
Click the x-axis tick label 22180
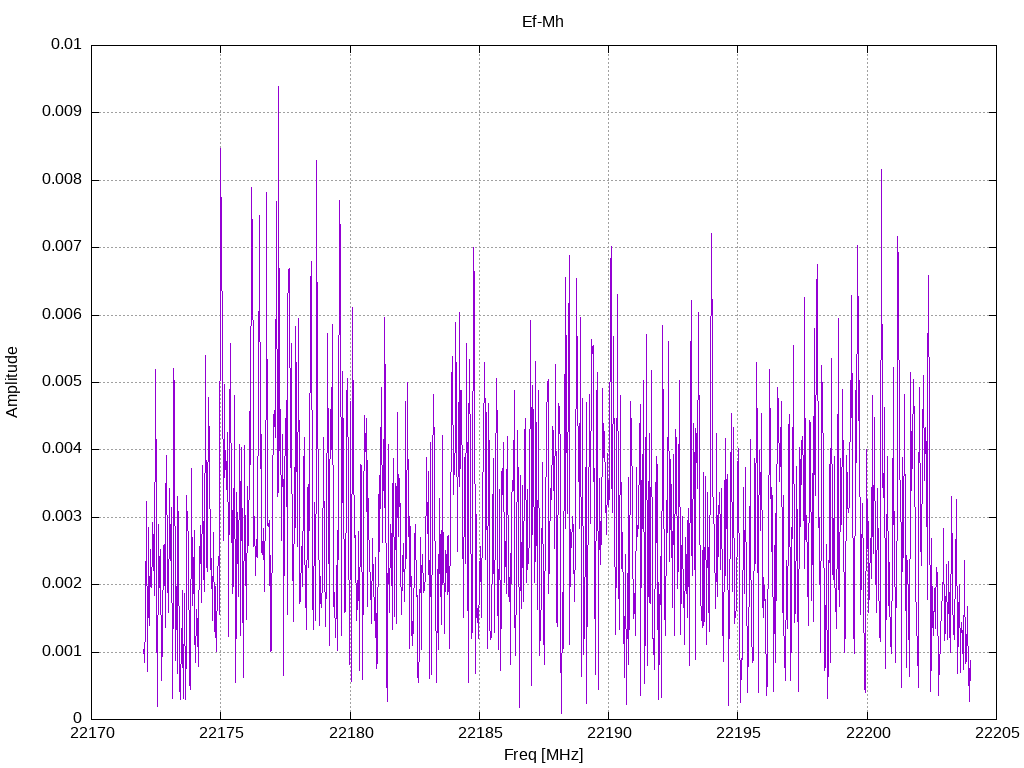coord(351,733)
